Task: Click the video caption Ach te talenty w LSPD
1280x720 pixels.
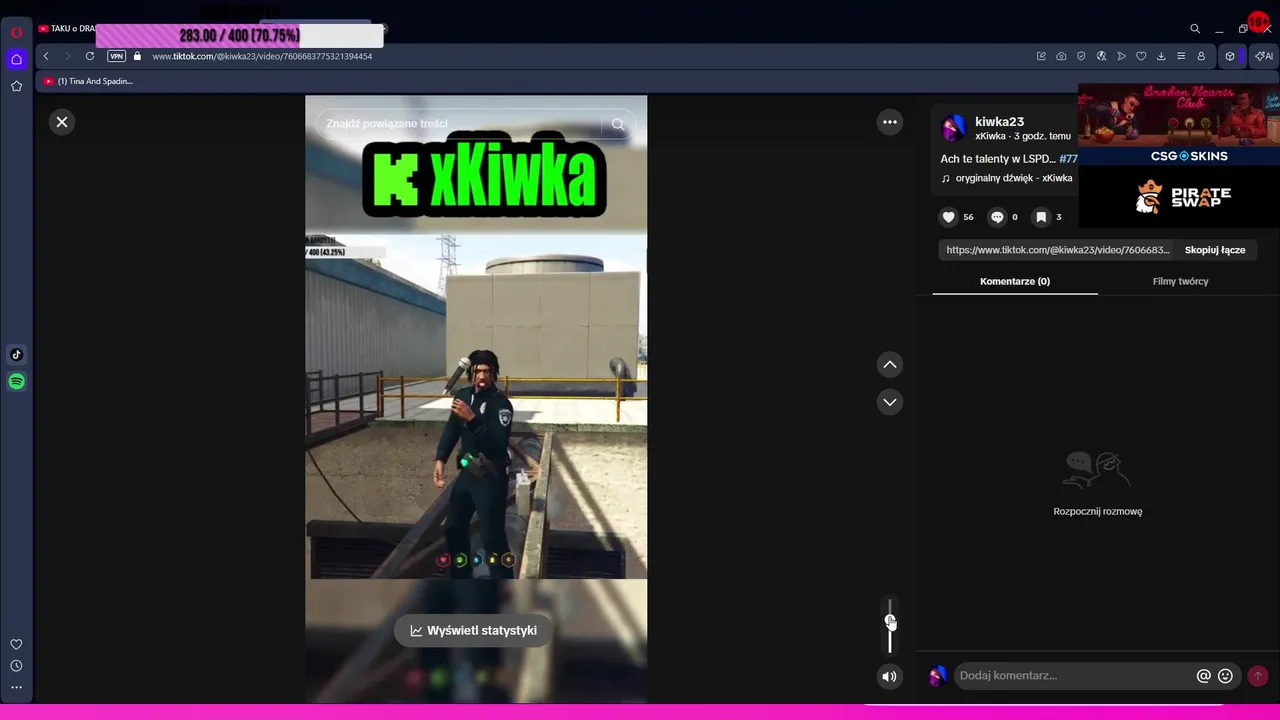Action: tap(998, 159)
